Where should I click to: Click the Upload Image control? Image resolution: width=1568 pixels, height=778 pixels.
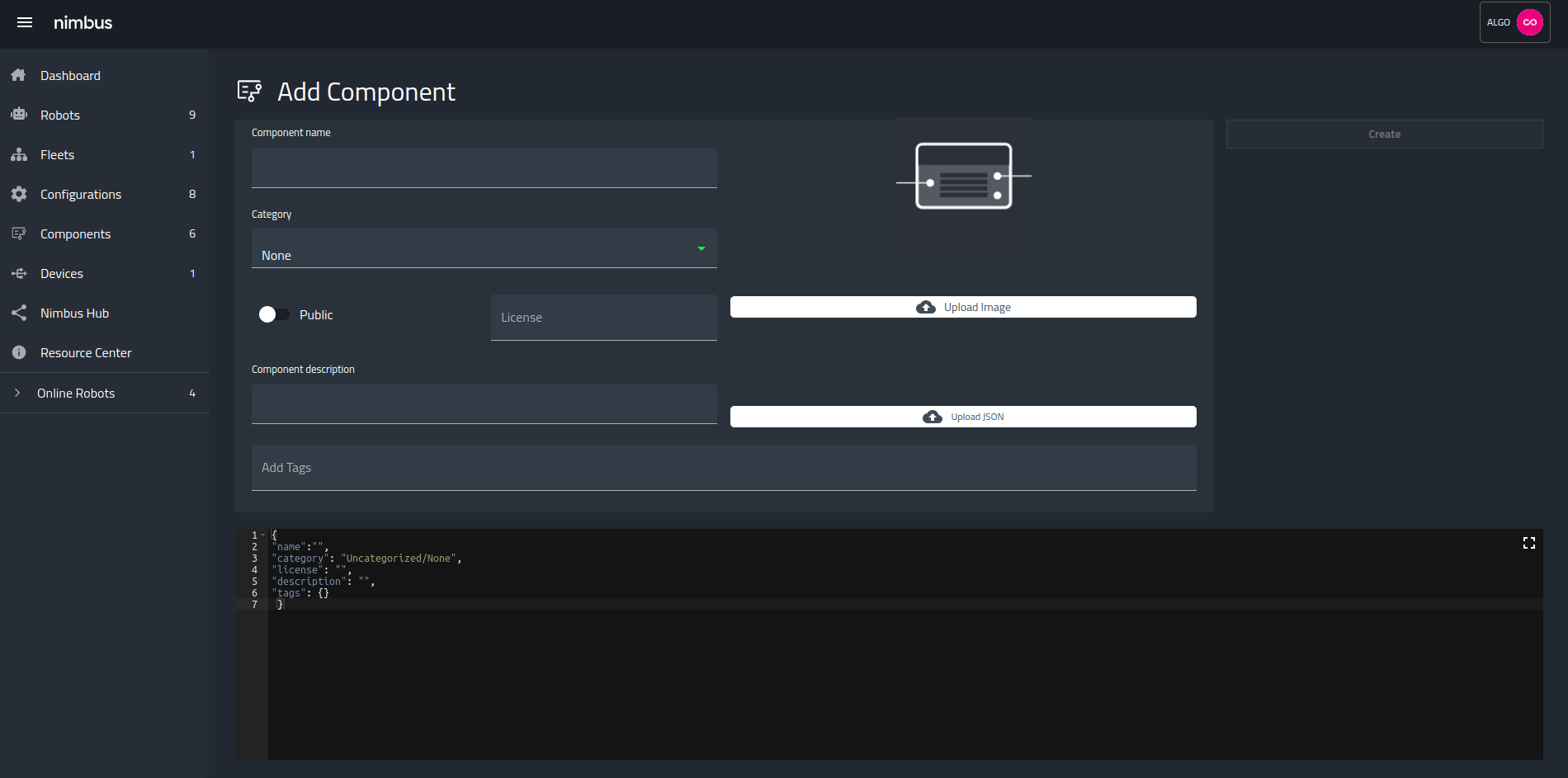pyautogui.click(x=962, y=306)
